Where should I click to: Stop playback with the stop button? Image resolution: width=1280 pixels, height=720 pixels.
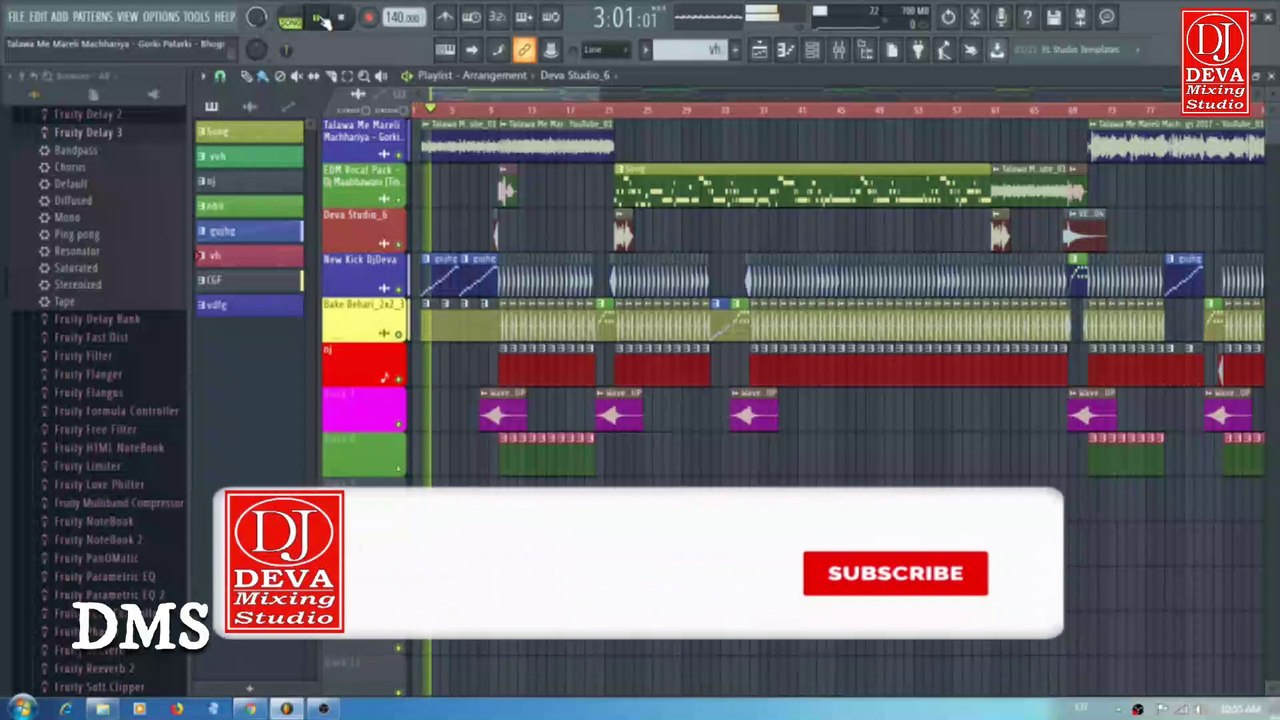pyautogui.click(x=341, y=18)
